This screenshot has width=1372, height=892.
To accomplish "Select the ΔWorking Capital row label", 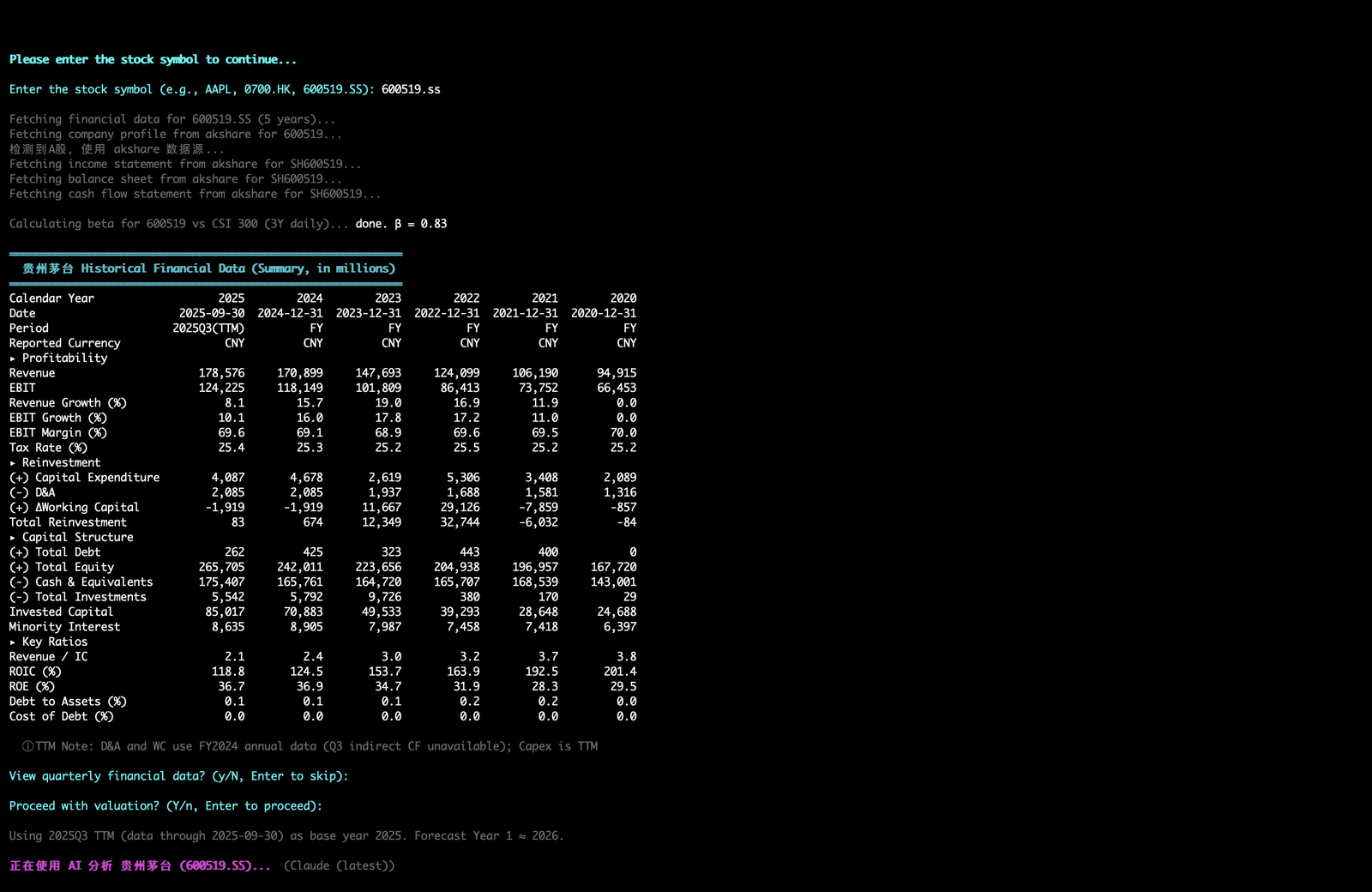I will click(x=75, y=508).
